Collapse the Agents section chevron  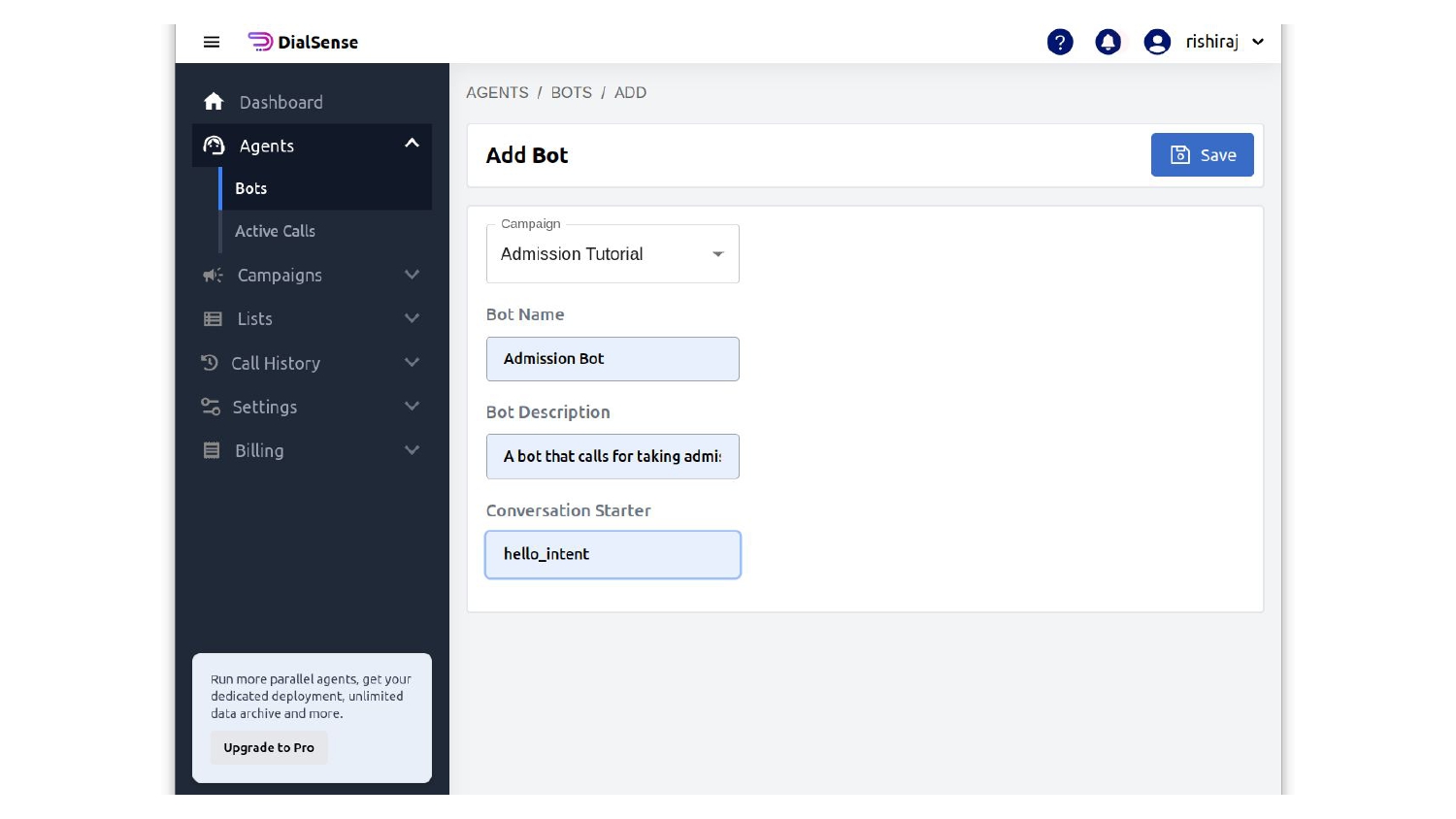tap(412, 144)
